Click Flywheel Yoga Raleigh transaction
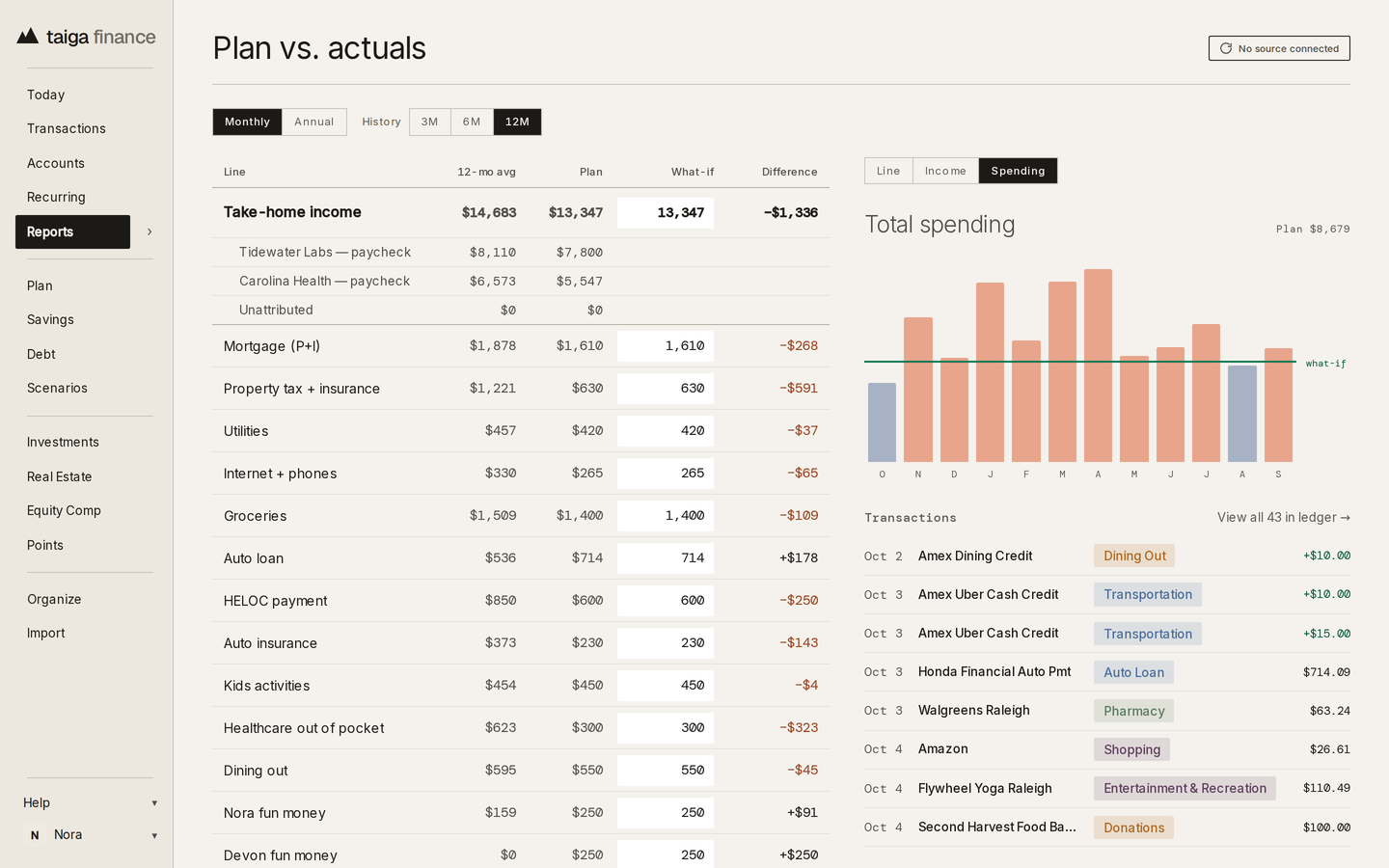This screenshot has height=868, width=1389. [x=1107, y=788]
